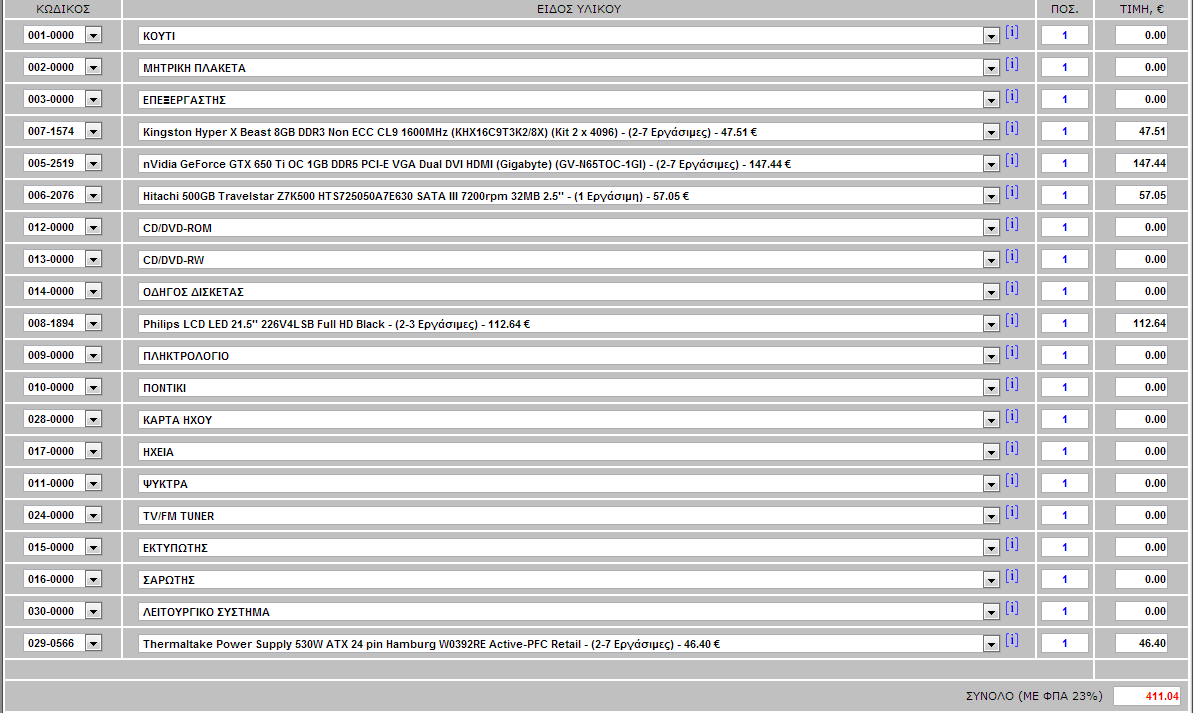
Task: Open info link for ΟΔΗΓΟΣ ΔΙΣΚΕΤΑΣ row
Action: pyautogui.click(x=1012, y=288)
